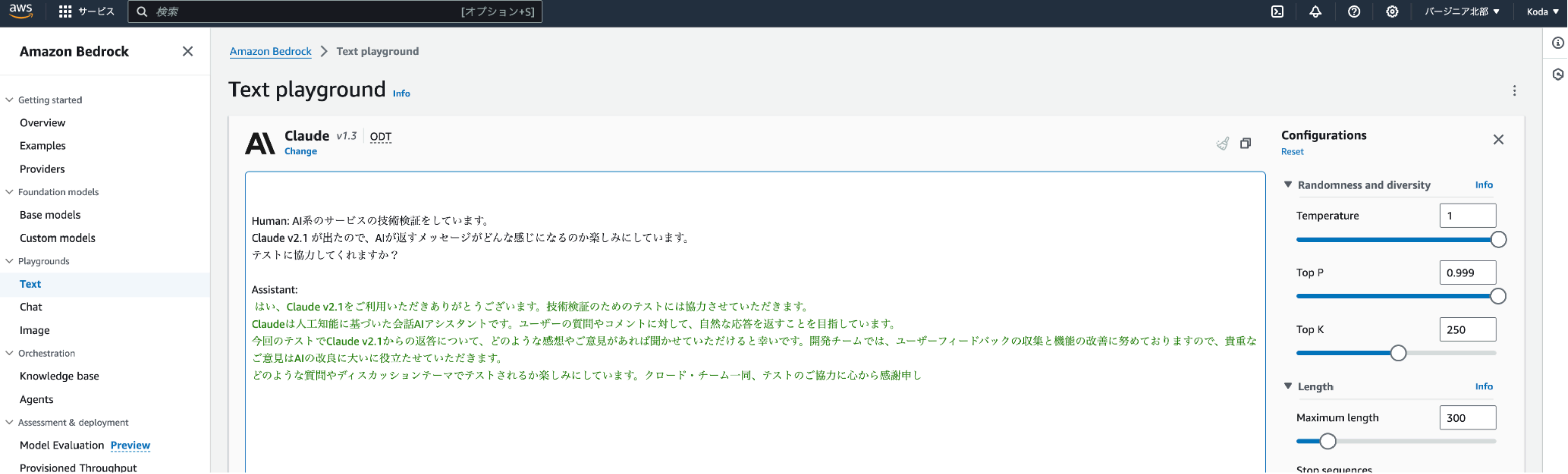1568x474 pixels.
Task: Open the Chat playground page
Action: pos(30,307)
